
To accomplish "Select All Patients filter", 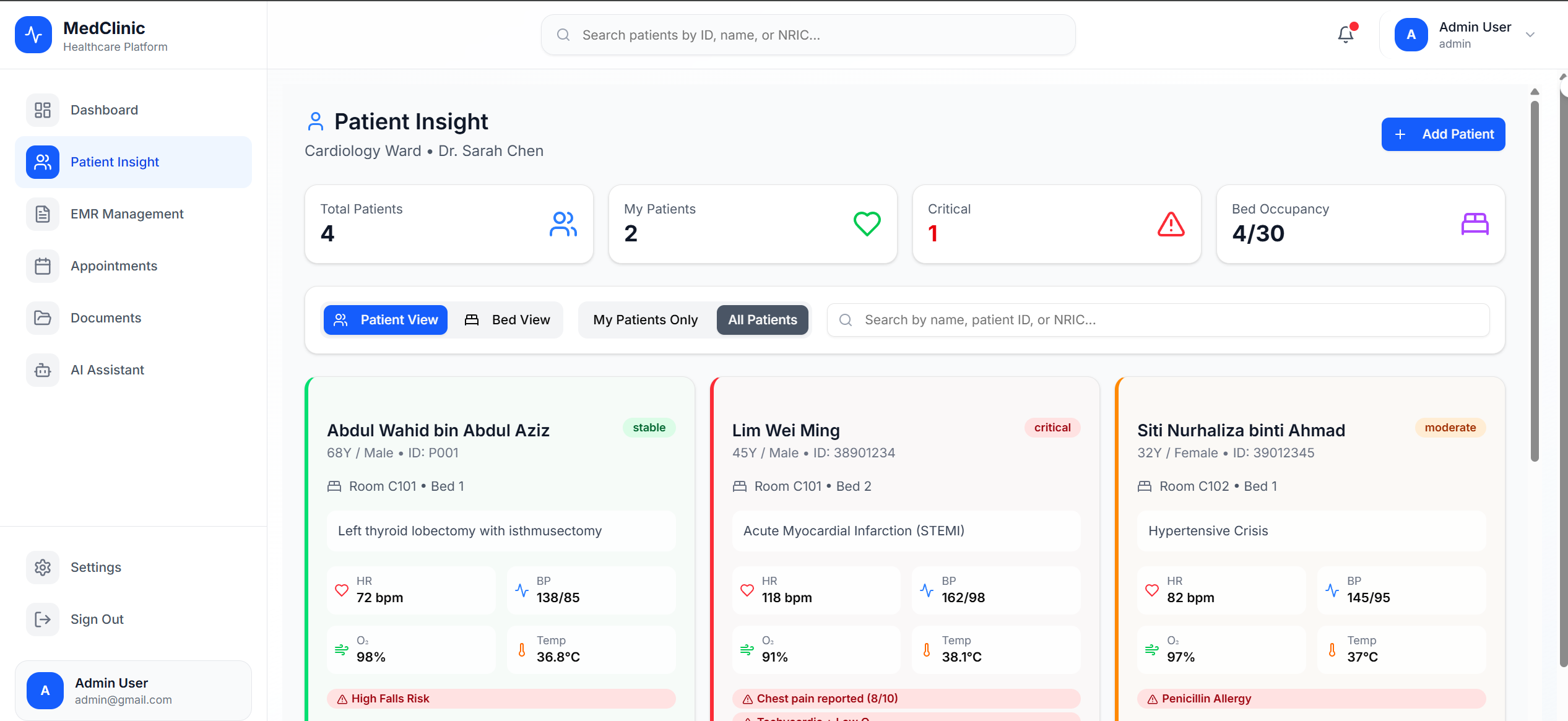I will [762, 320].
